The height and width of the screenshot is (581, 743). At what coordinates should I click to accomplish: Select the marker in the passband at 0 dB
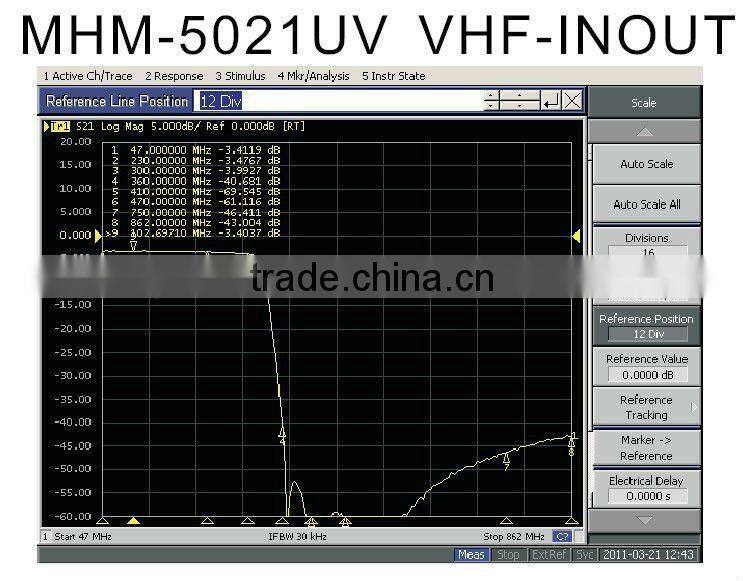[134, 244]
